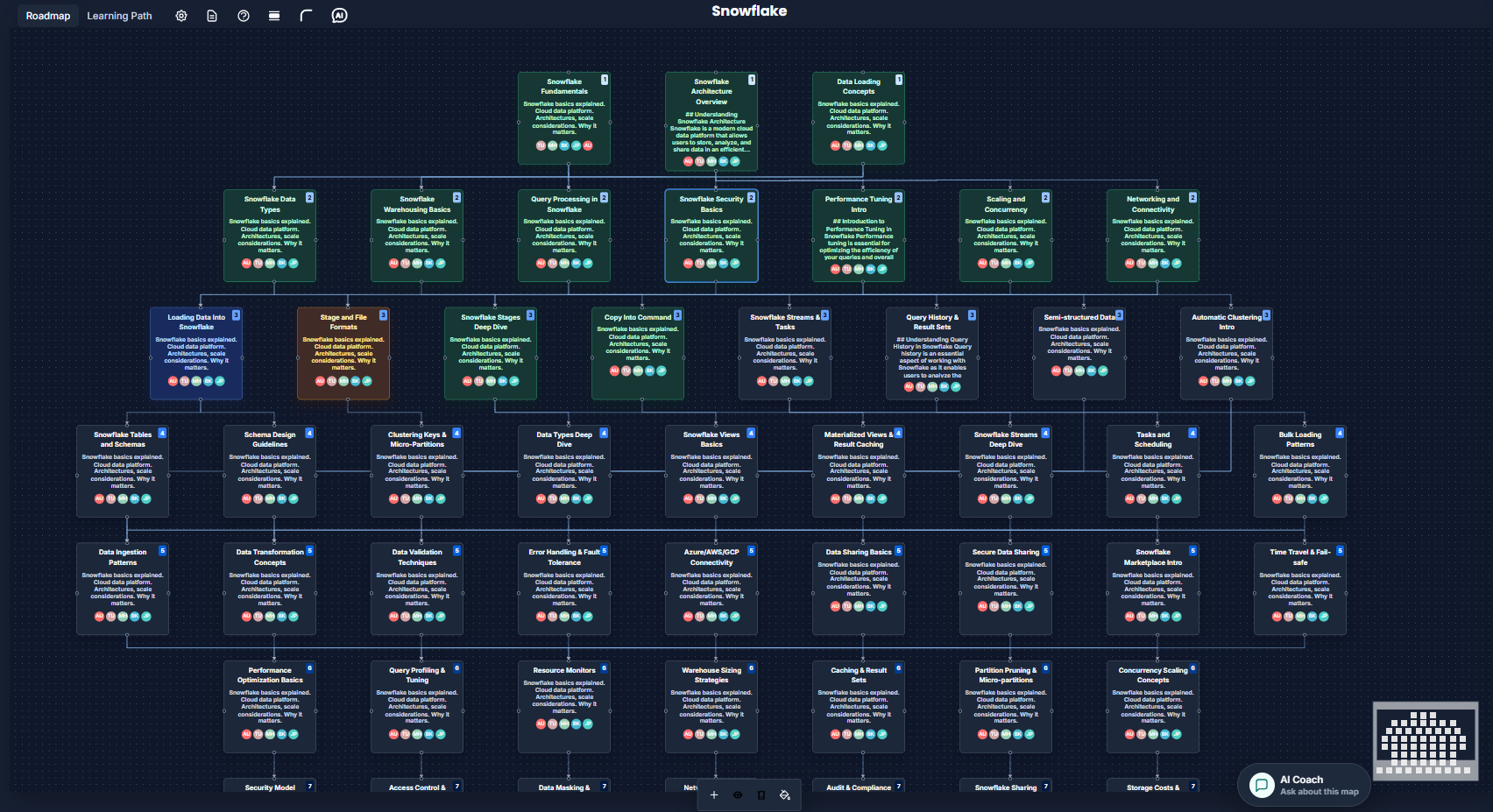
Task: Click the rounded corner edge-style icon
Action: 306,16
